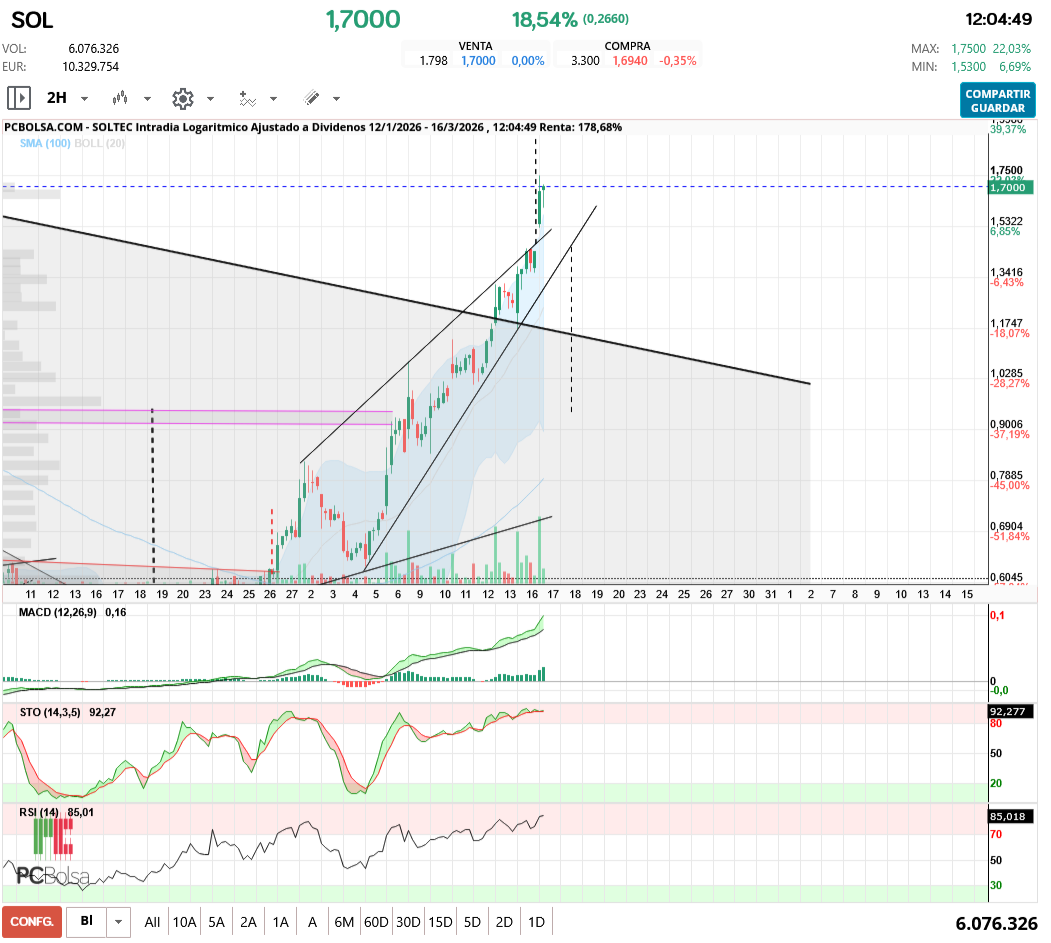Expand the drawing tools dropdown arrow

336,99
